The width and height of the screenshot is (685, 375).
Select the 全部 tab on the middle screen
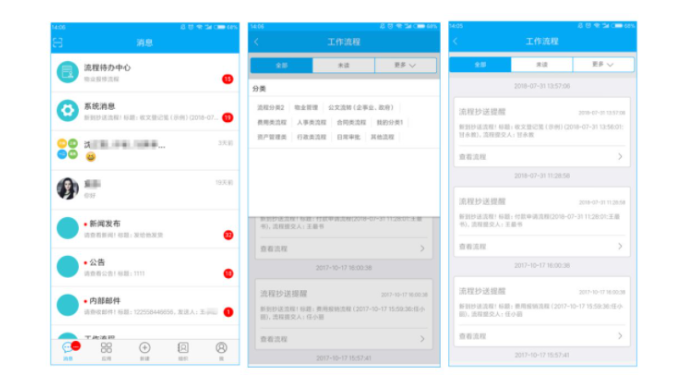(x=282, y=65)
